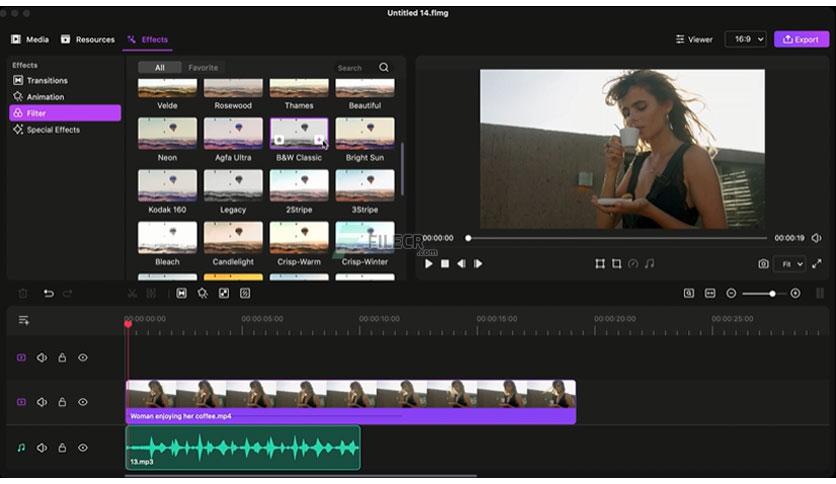This screenshot has height=484, width=836.
Task: Mute the 13.mp3 audio track
Action: [x=42, y=448]
